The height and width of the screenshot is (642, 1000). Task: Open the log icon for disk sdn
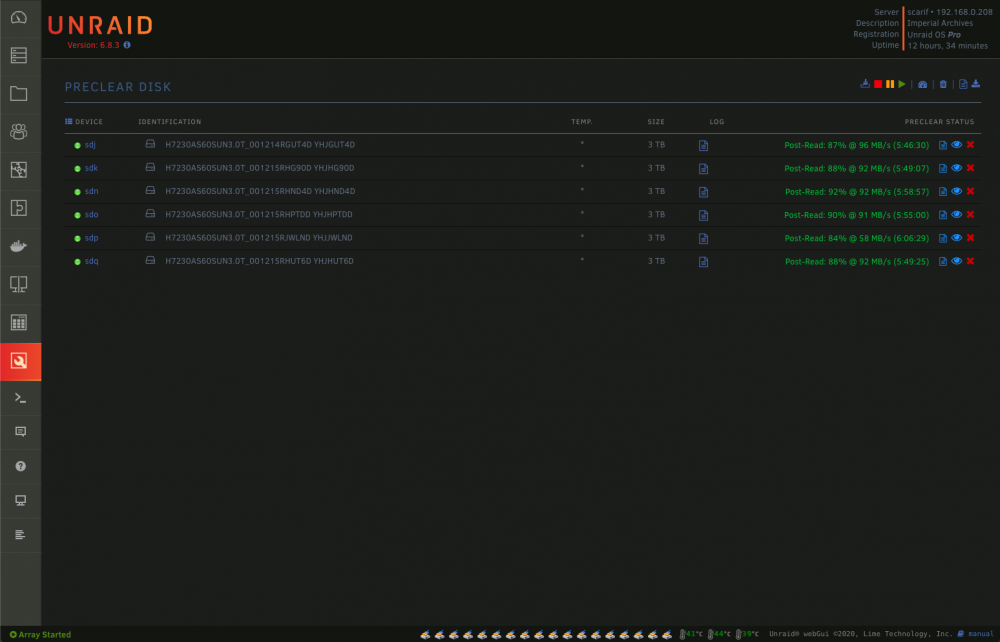tap(703, 192)
